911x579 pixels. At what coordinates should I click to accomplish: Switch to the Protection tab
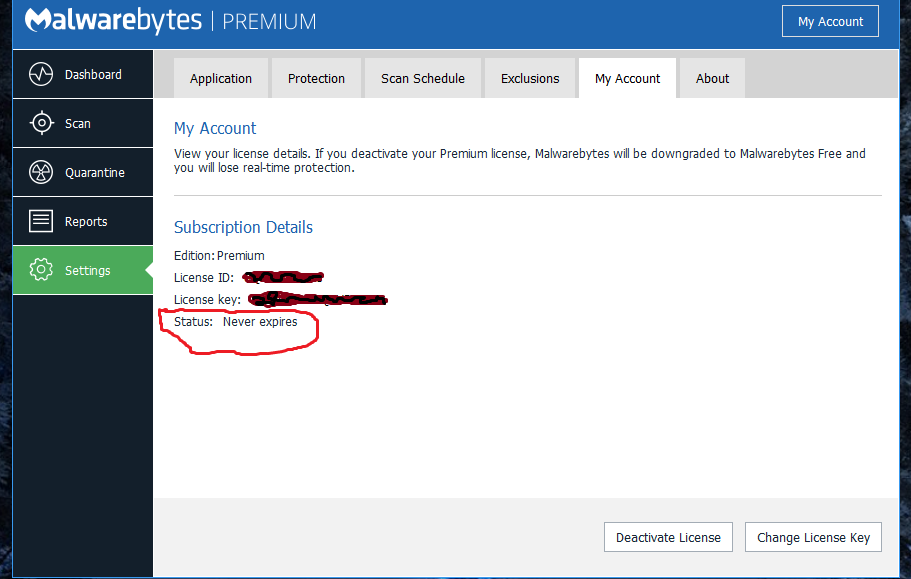[x=316, y=78]
